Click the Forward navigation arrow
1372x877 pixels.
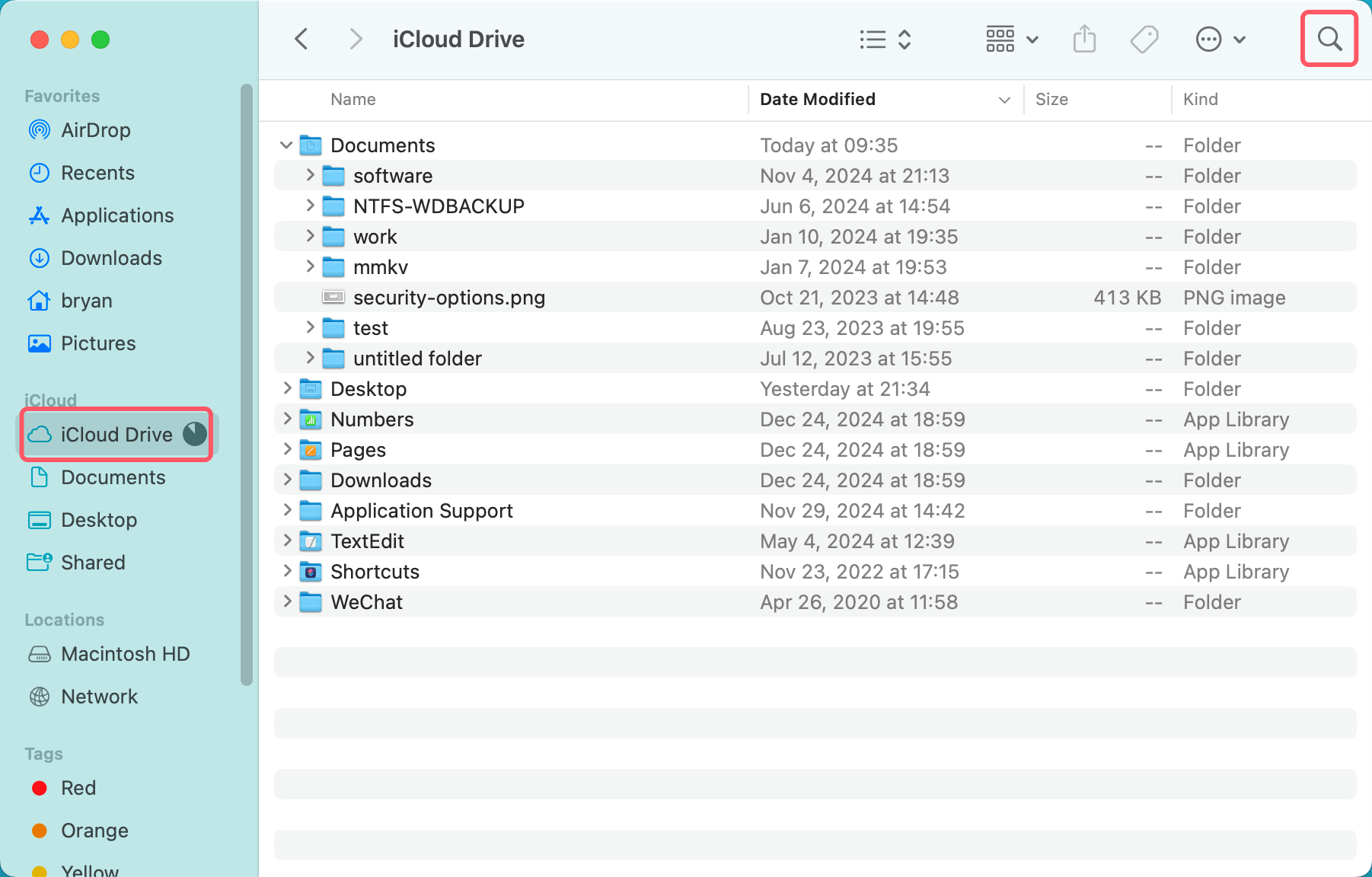355,38
